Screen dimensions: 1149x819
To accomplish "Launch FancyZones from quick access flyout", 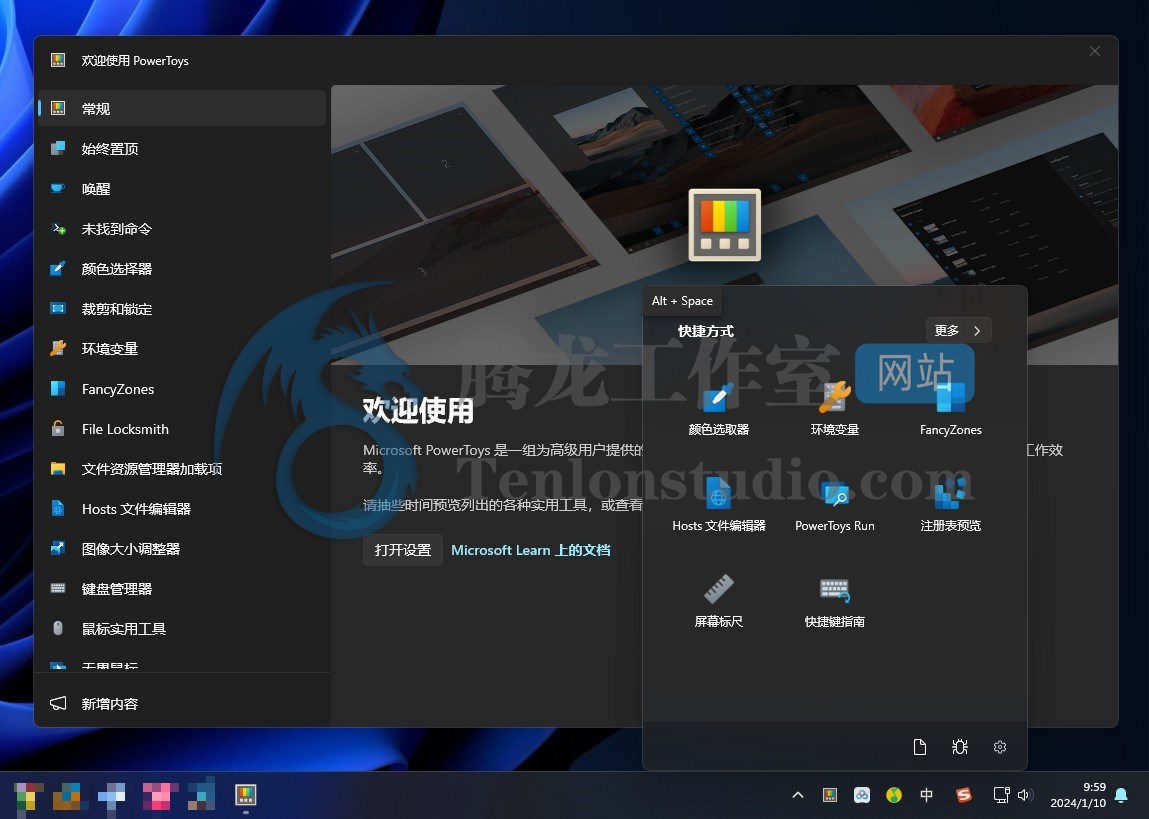I will (x=950, y=409).
